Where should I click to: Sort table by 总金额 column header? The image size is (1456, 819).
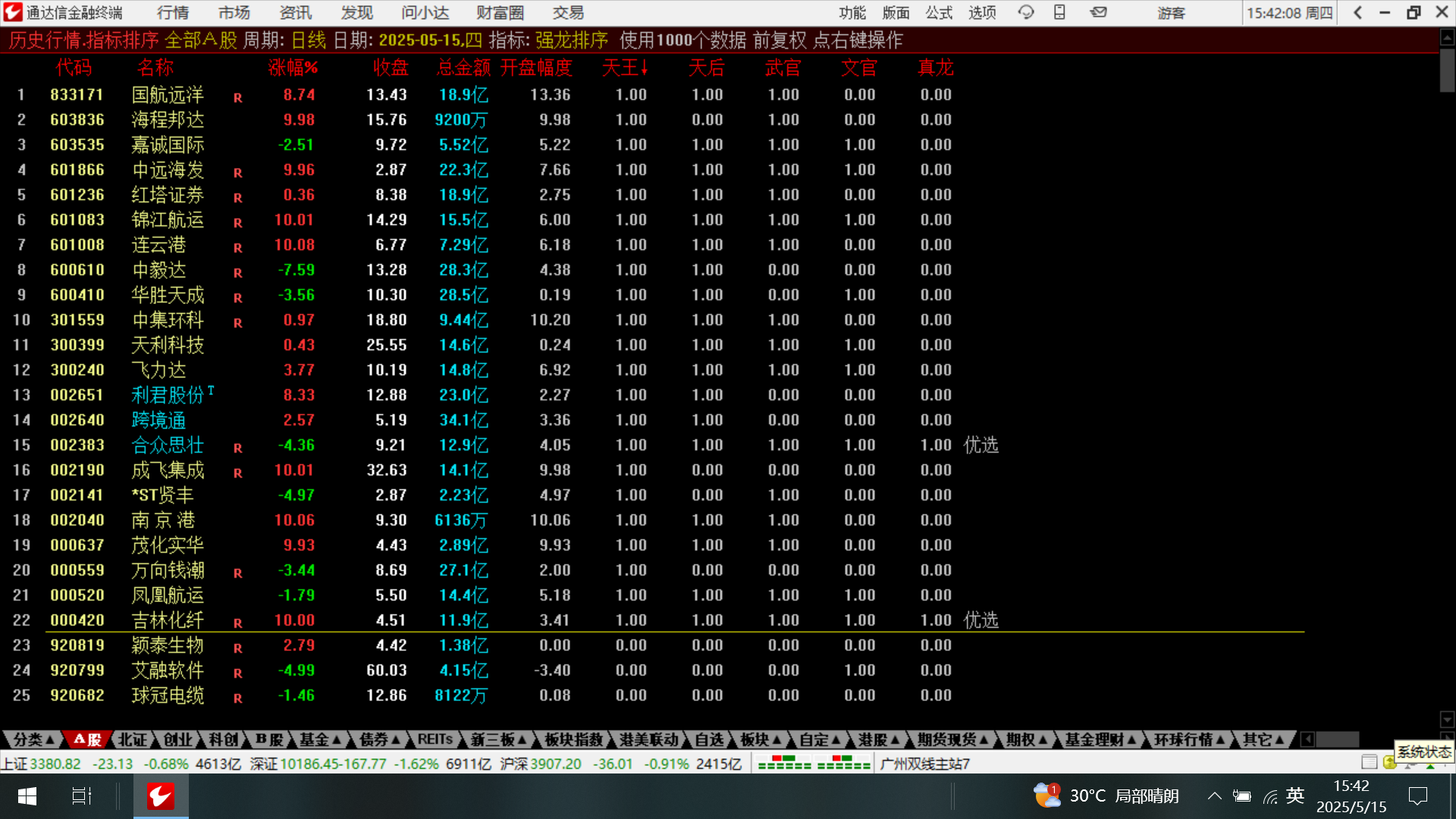[x=463, y=68]
